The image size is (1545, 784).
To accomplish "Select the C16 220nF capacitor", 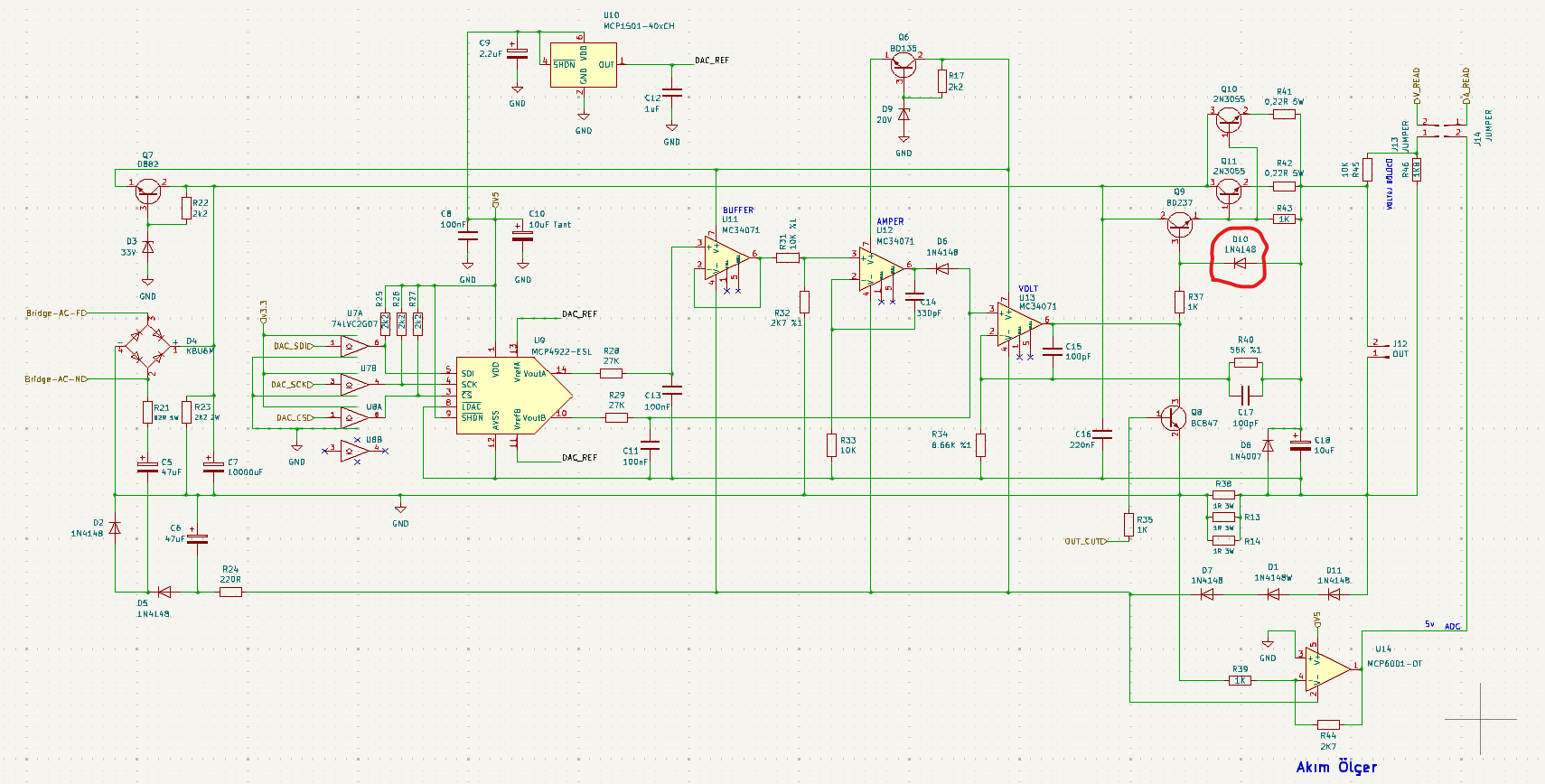I will [1102, 434].
